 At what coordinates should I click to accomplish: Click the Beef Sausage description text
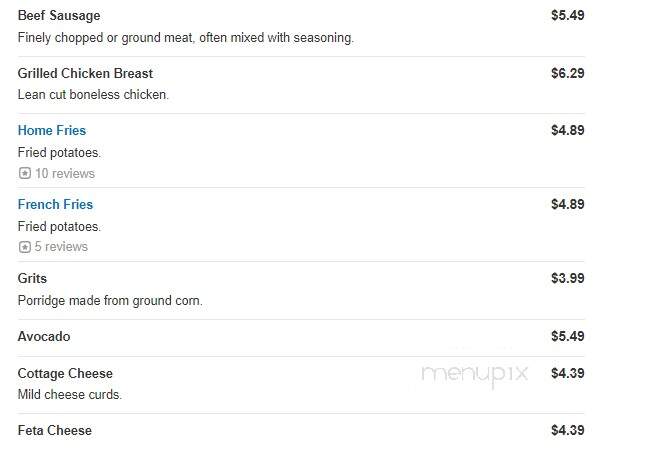pyautogui.click(x=186, y=38)
